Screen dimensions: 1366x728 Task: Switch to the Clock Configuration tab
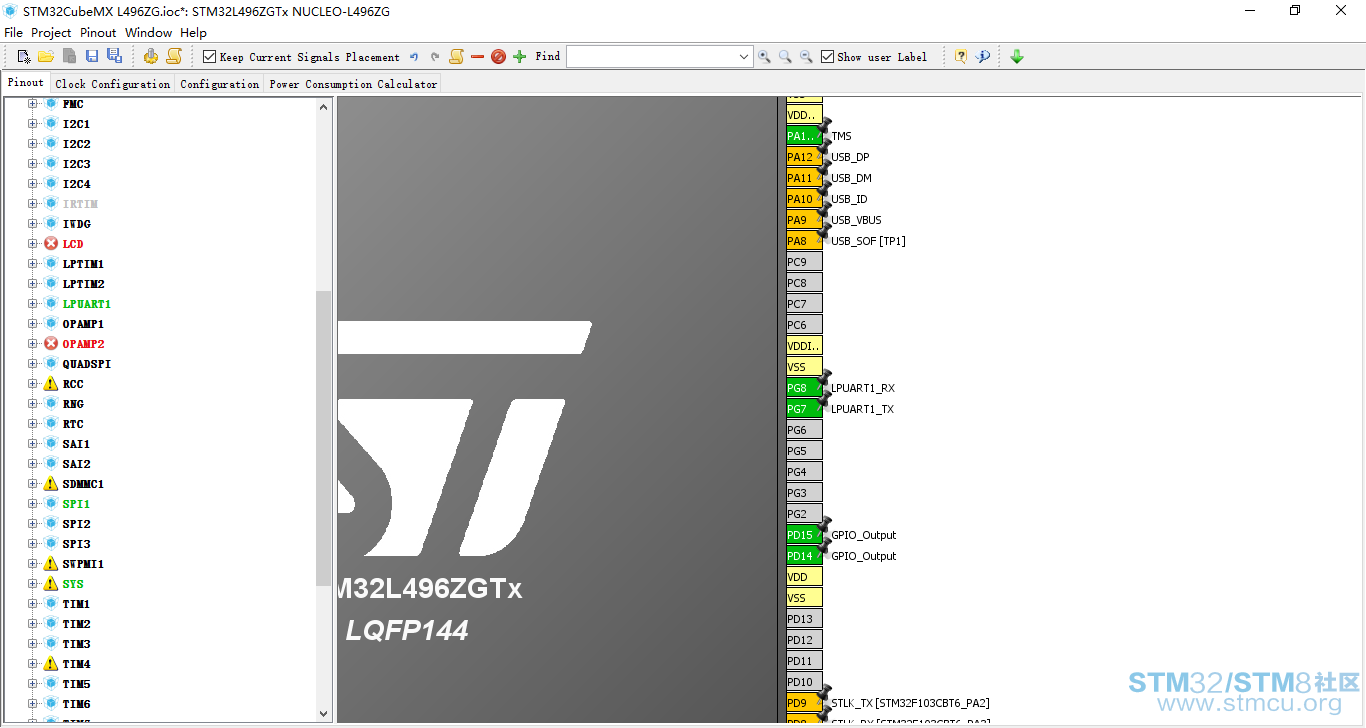coord(113,84)
